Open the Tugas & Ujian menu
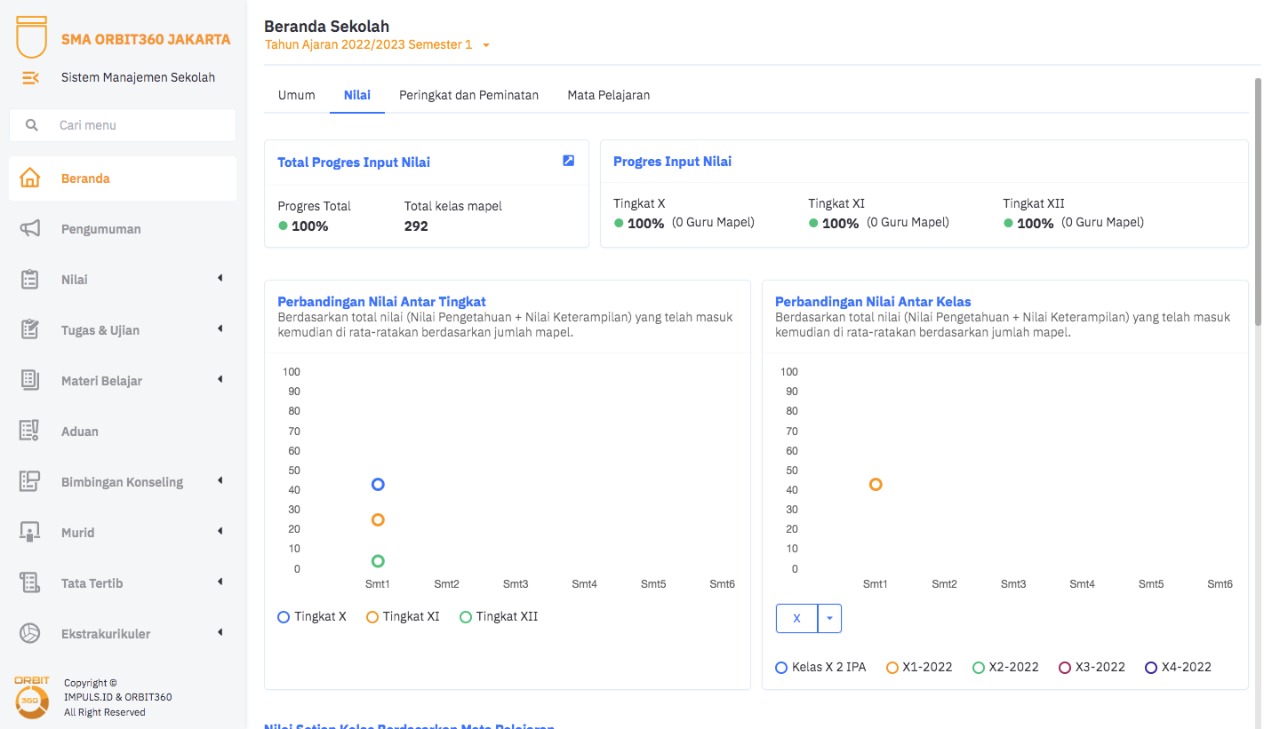1280x729 pixels. tap(100, 331)
